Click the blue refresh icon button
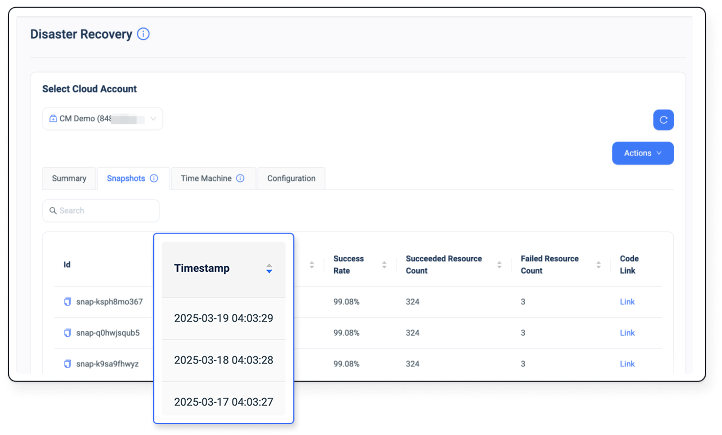722x435 pixels. [x=663, y=120]
